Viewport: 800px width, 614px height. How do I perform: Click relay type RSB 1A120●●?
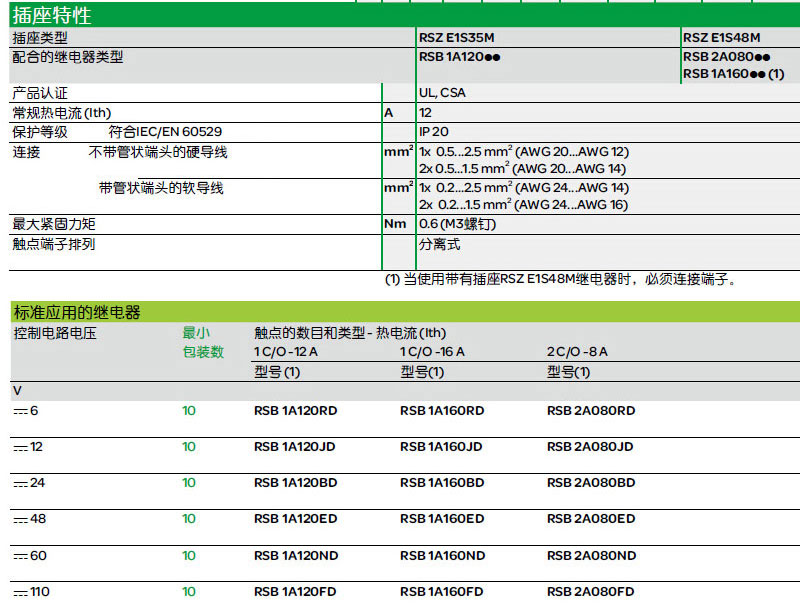[x=459, y=57]
